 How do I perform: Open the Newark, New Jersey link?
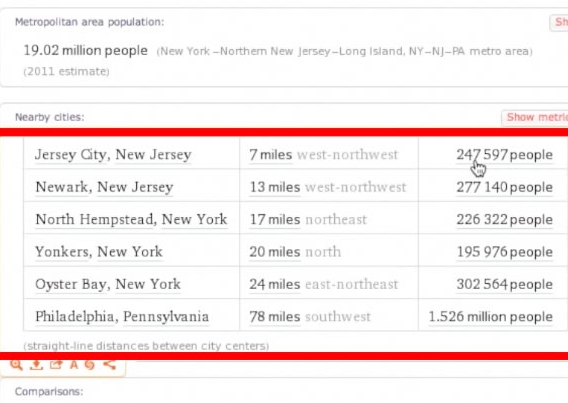[x=104, y=187]
